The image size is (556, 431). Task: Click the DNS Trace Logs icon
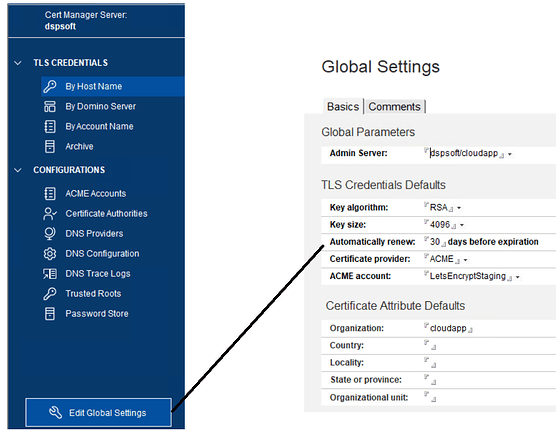coord(50,273)
